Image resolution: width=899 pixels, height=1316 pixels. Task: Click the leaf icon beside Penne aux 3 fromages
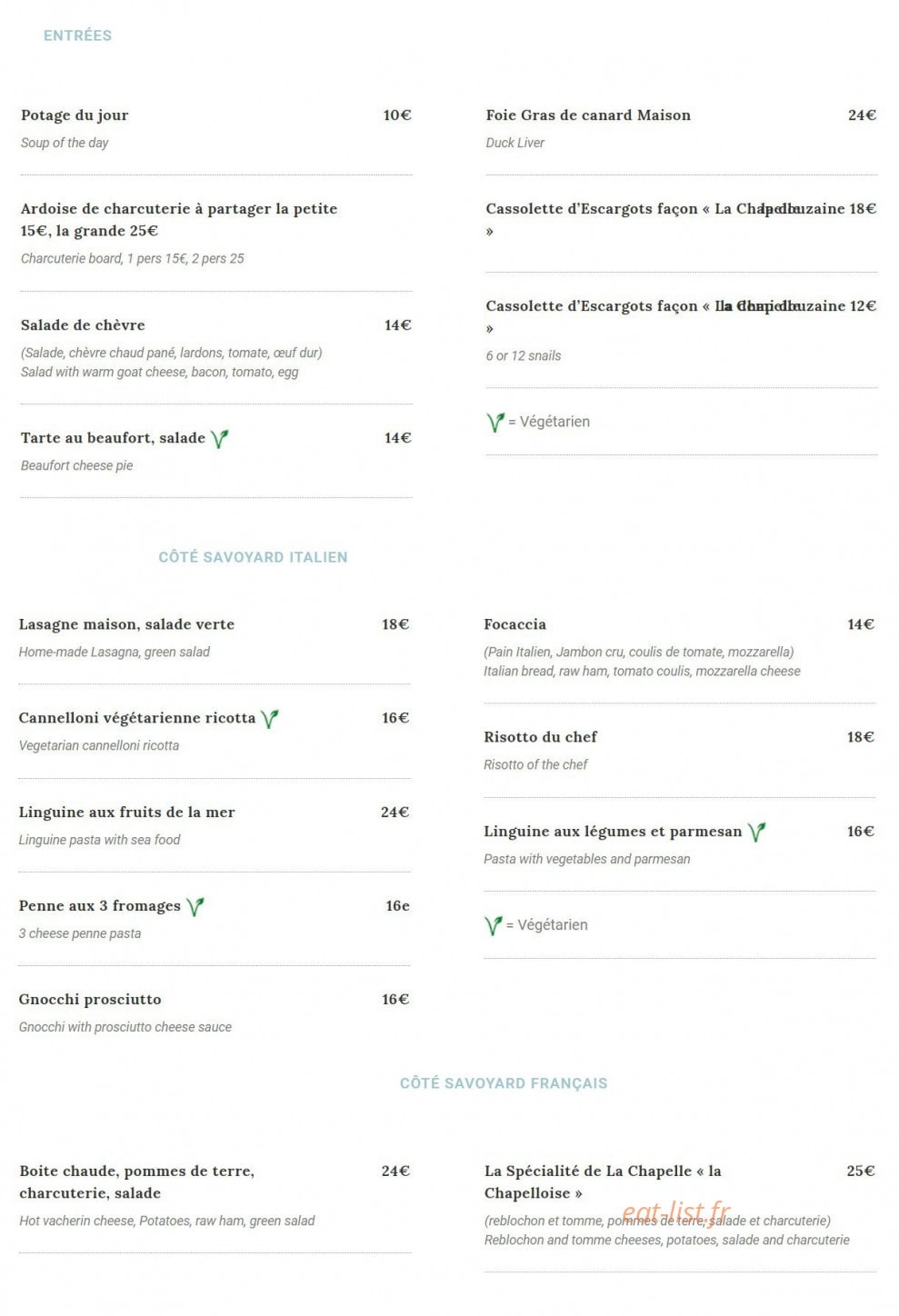(x=195, y=907)
